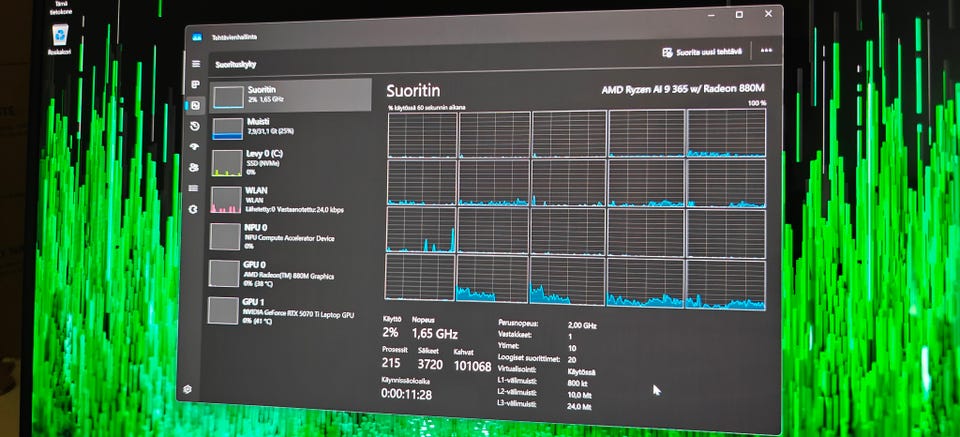The height and width of the screenshot is (437, 960).
Task: Click the Task Manager app icon in title bar
Action: coord(197,37)
